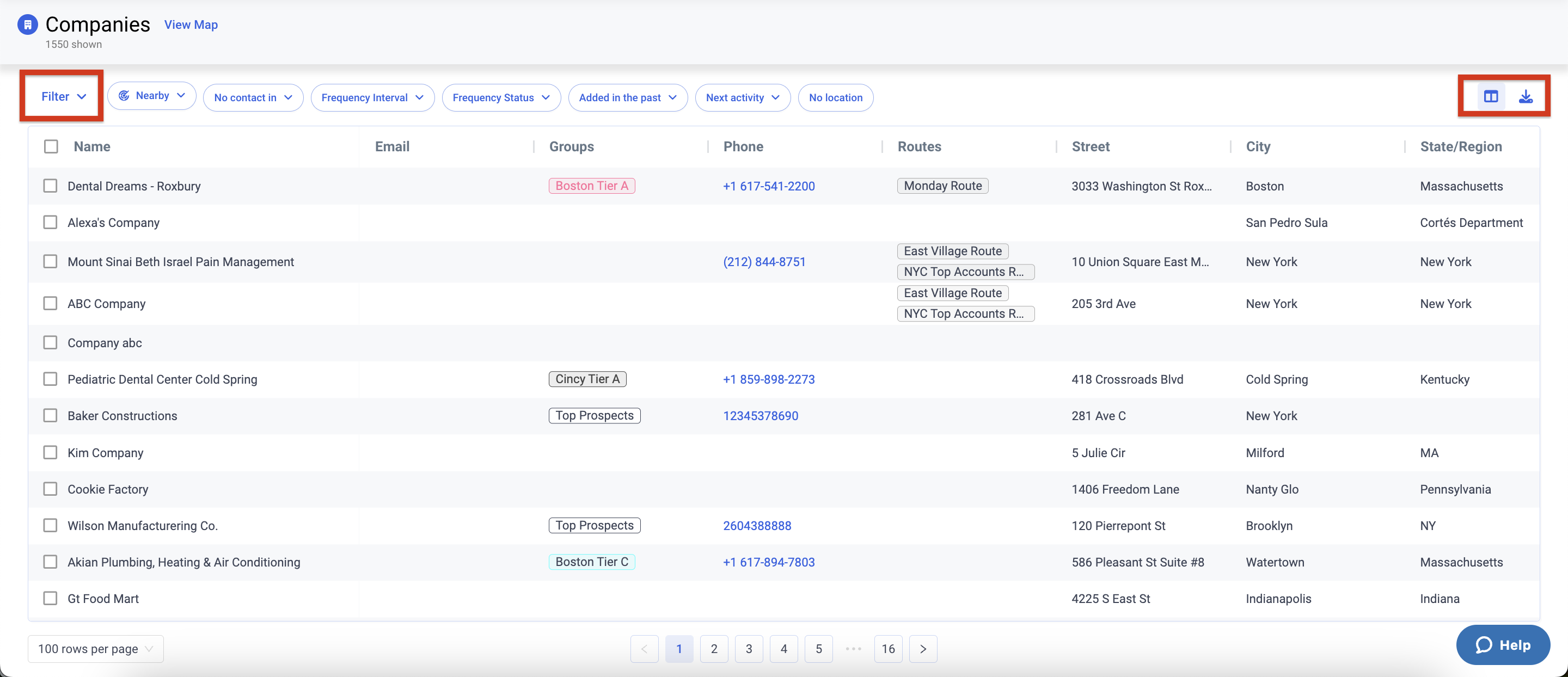Go to next page arrow

point(923,649)
